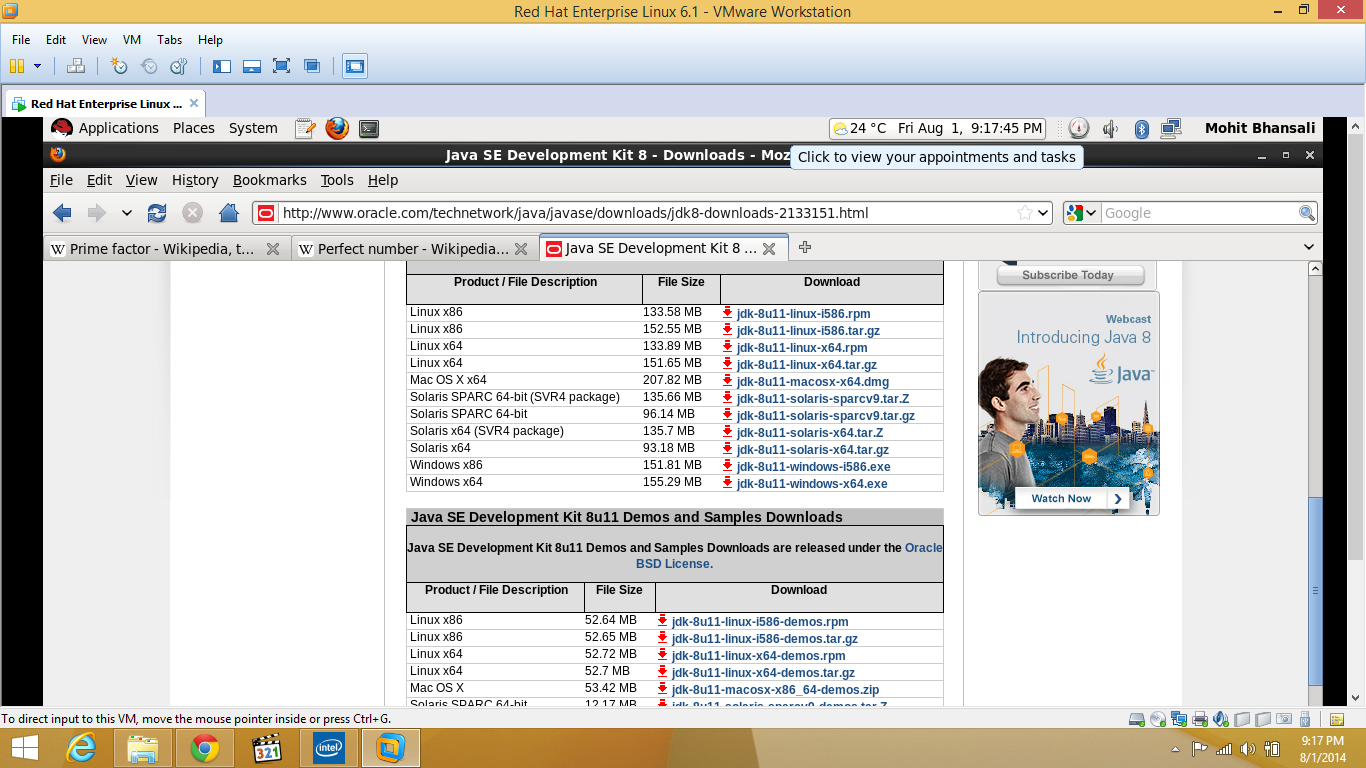Click the search magnifier icon
The width and height of the screenshot is (1366, 768).
(1307, 213)
